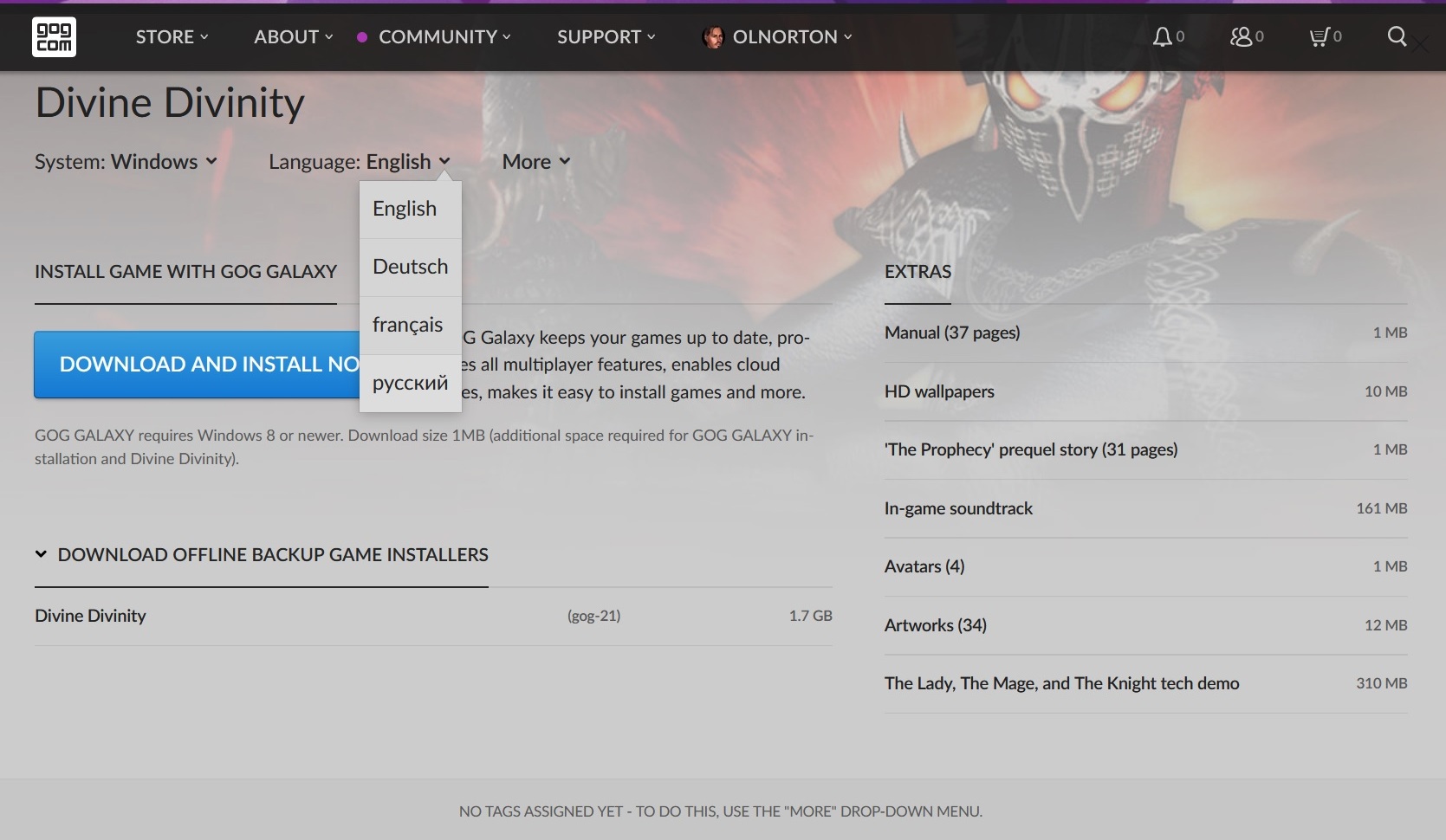Download the Artworks (34) extra
This screenshot has height=840, width=1446.
[1145, 625]
